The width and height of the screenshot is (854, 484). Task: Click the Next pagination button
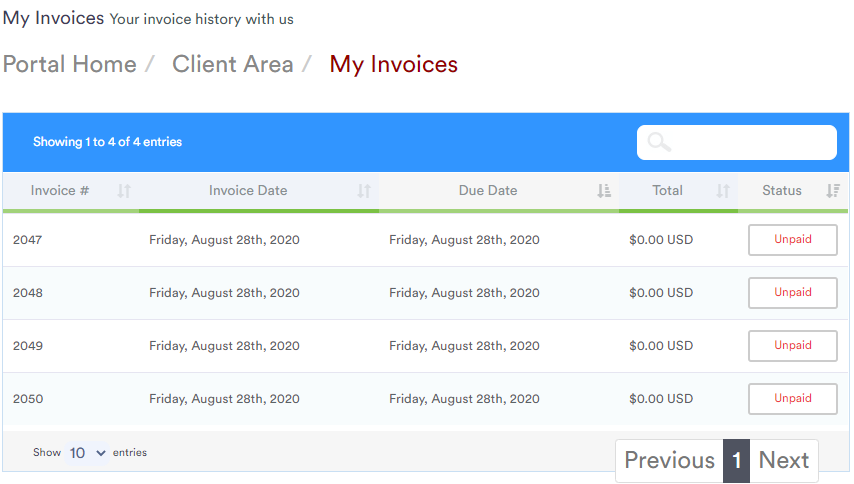[x=784, y=461]
